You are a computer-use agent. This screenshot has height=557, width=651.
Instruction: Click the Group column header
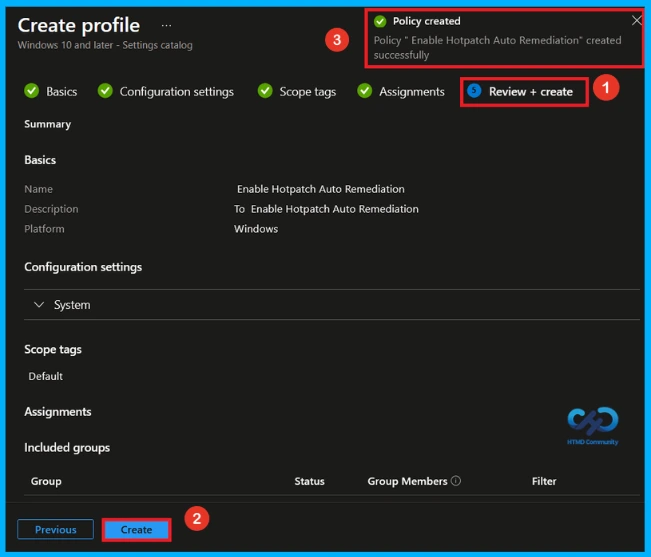[46, 481]
